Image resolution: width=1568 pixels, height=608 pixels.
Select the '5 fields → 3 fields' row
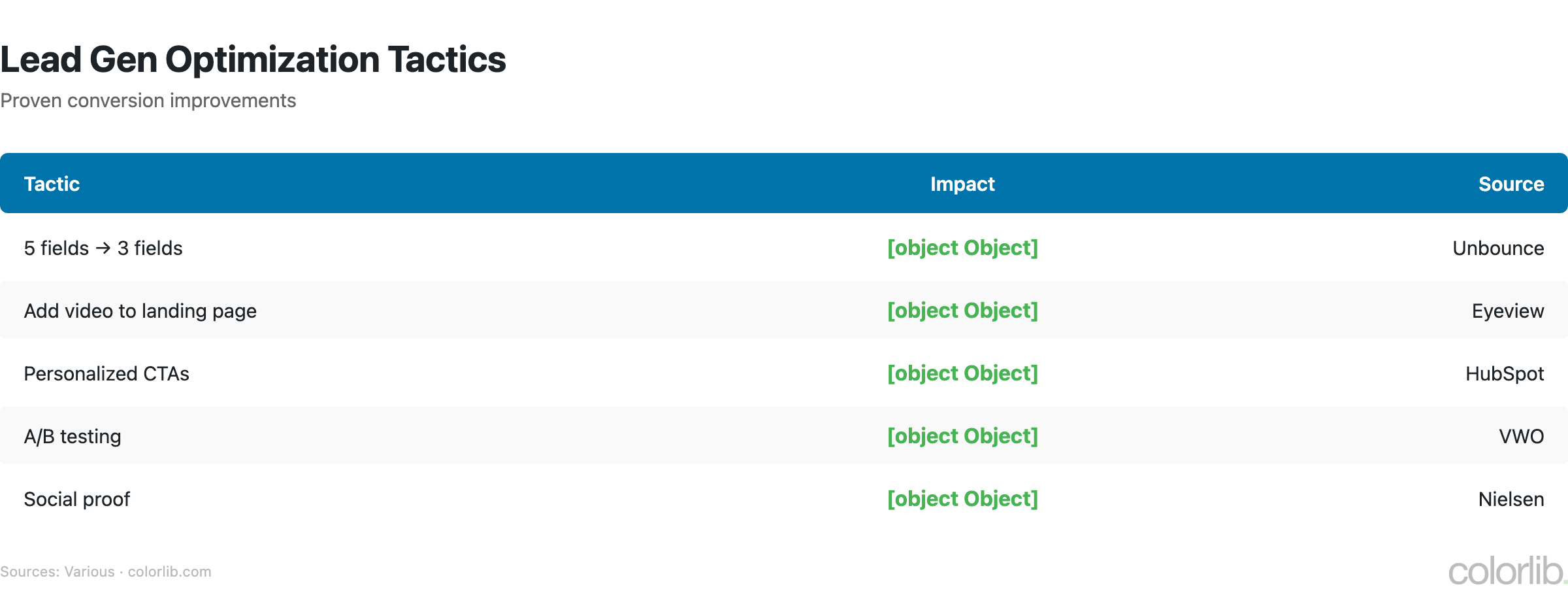[103, 248]
